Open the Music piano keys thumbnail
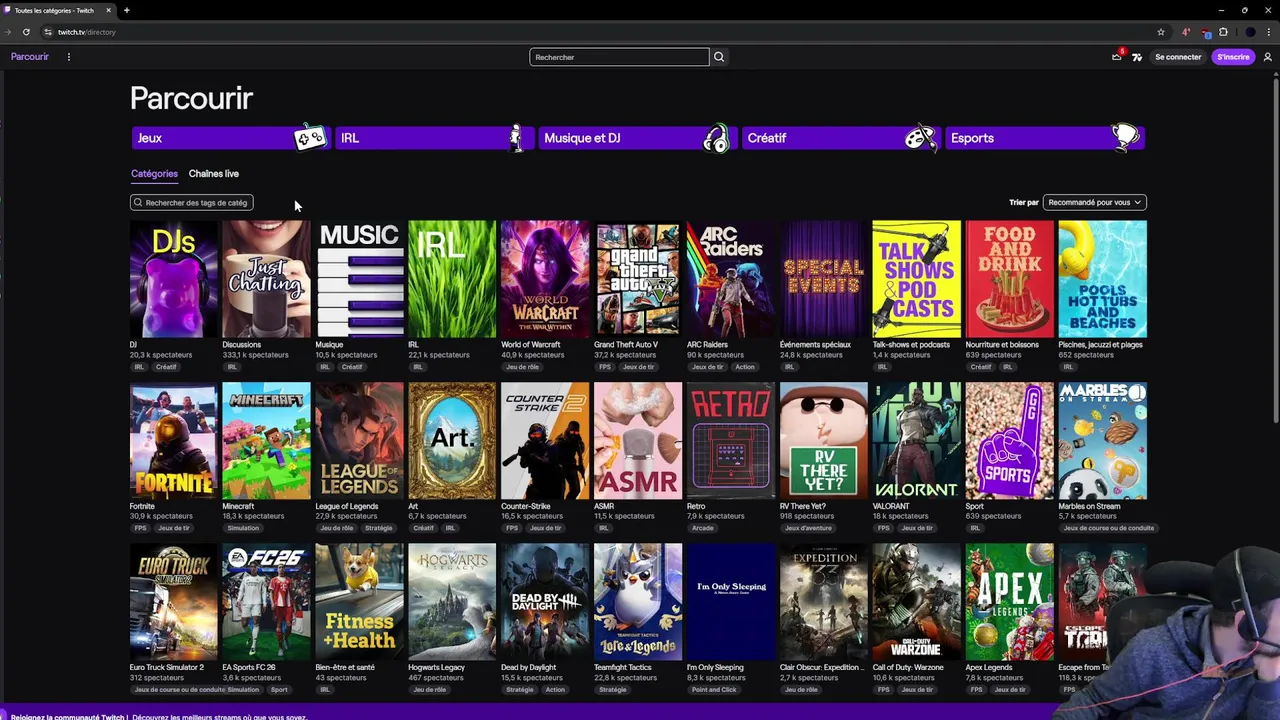1280x720 pixels. click(359, 279)
